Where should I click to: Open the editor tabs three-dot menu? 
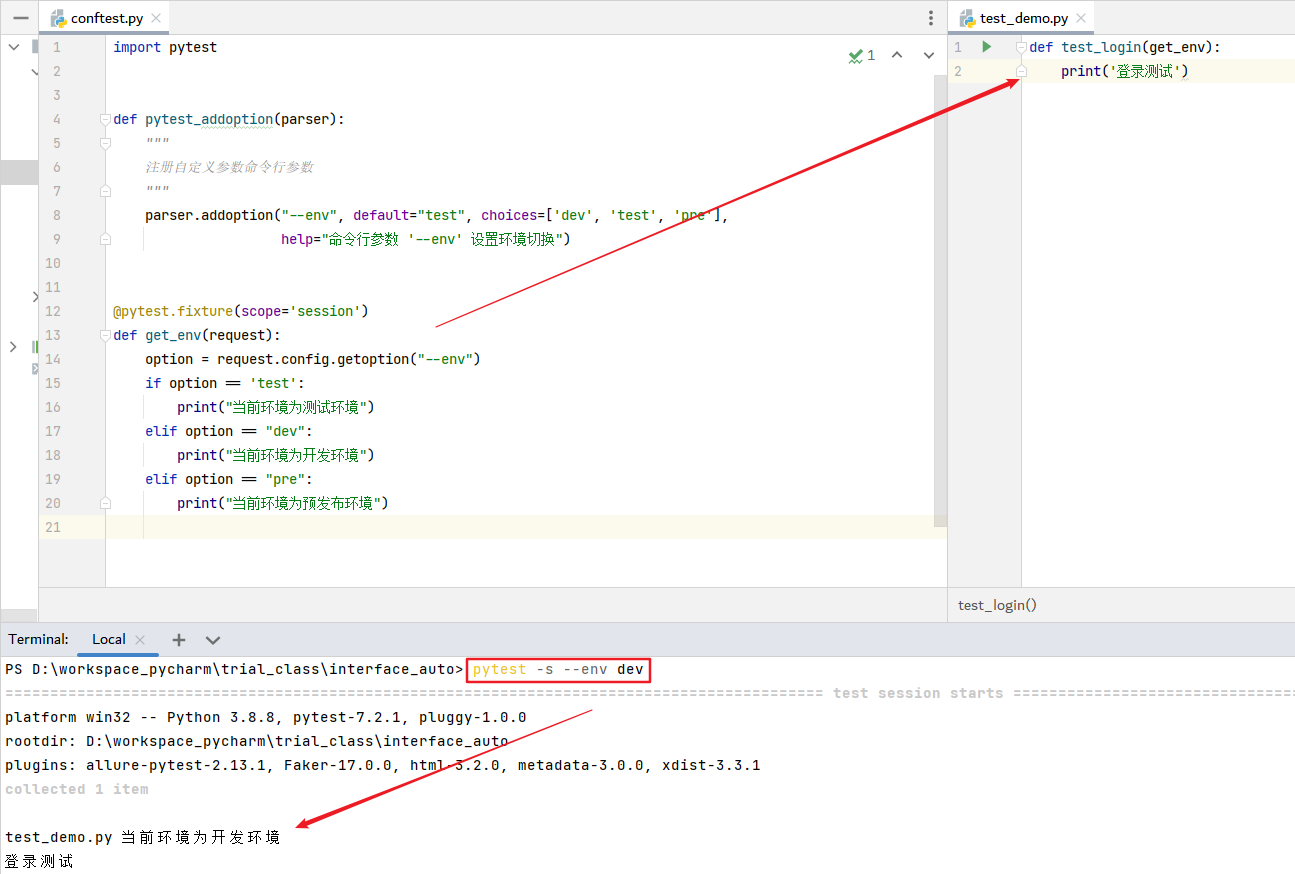(931, 18)
